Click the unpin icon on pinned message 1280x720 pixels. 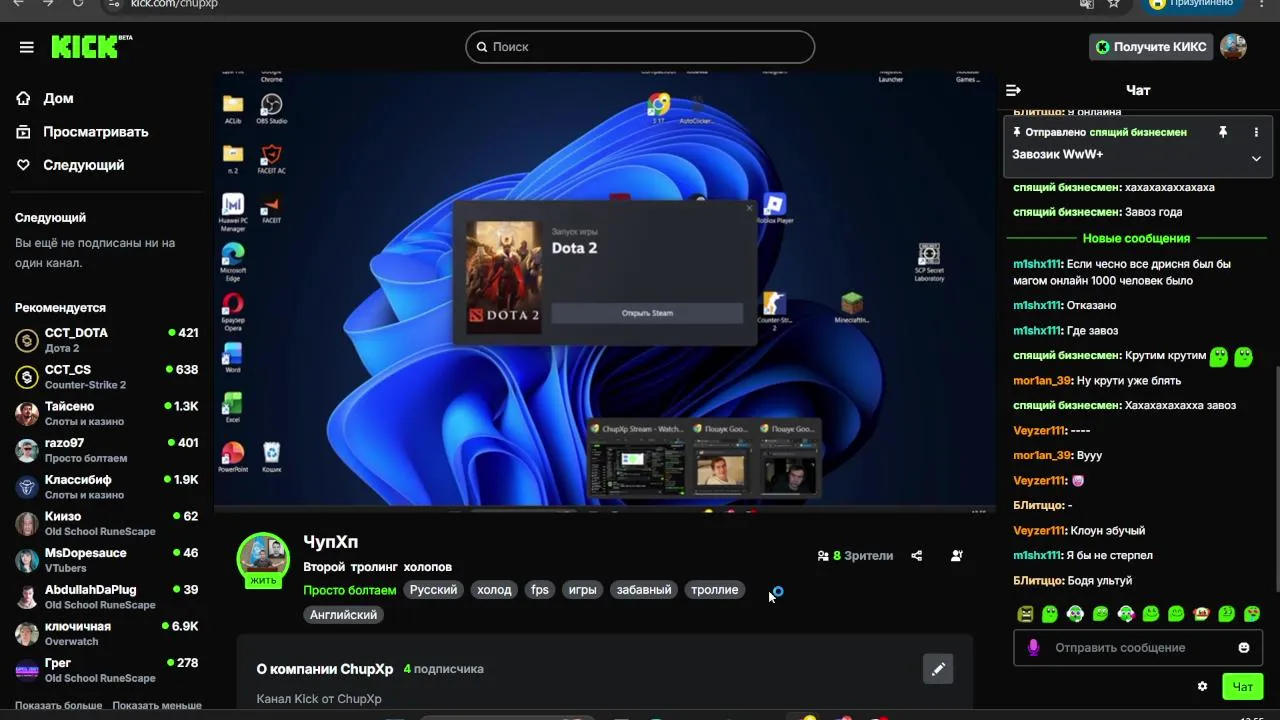(x=1222, y=132)
